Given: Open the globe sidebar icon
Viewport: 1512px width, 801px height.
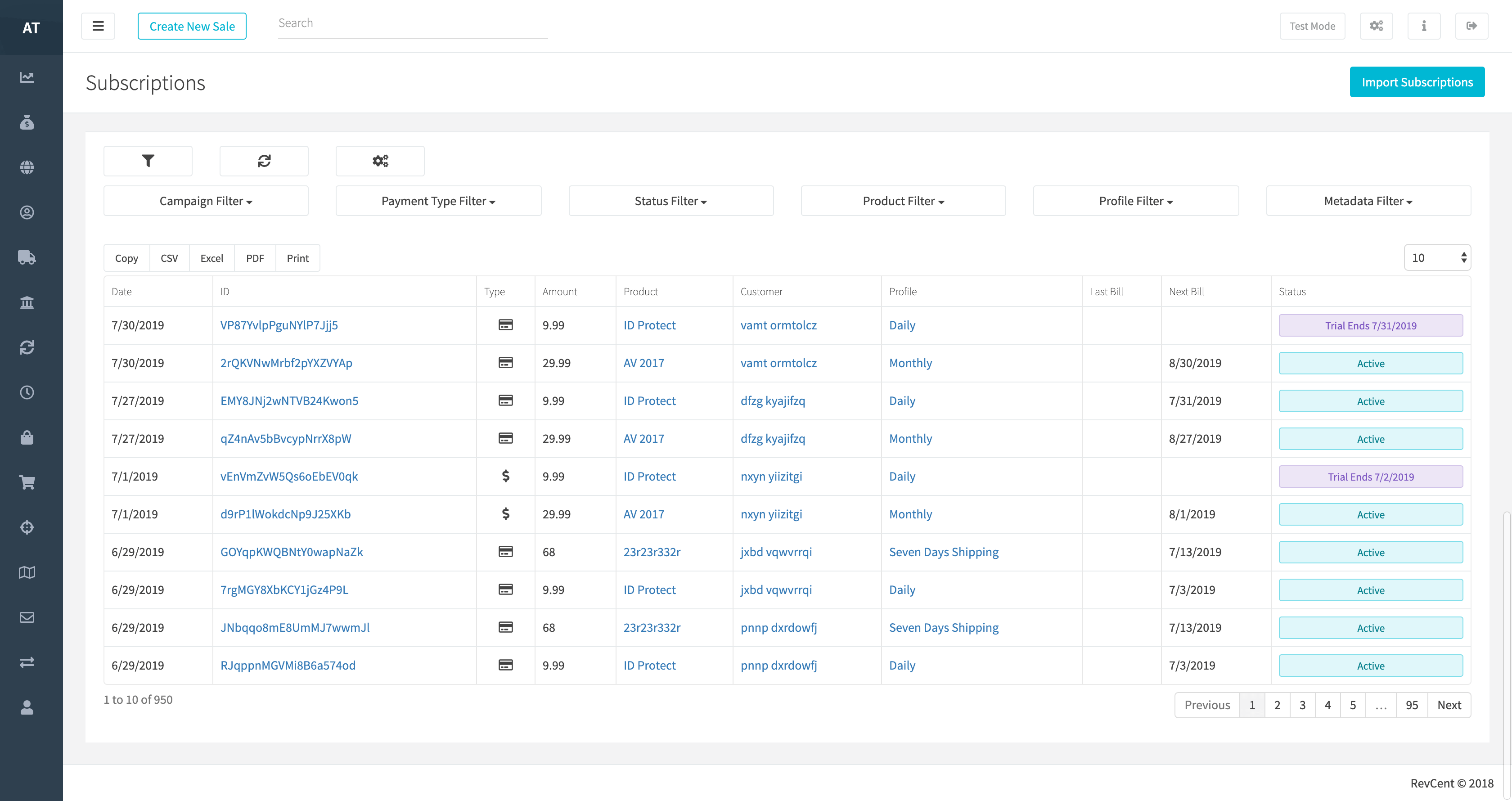Looking at the screenshot, I should [27, 167].
